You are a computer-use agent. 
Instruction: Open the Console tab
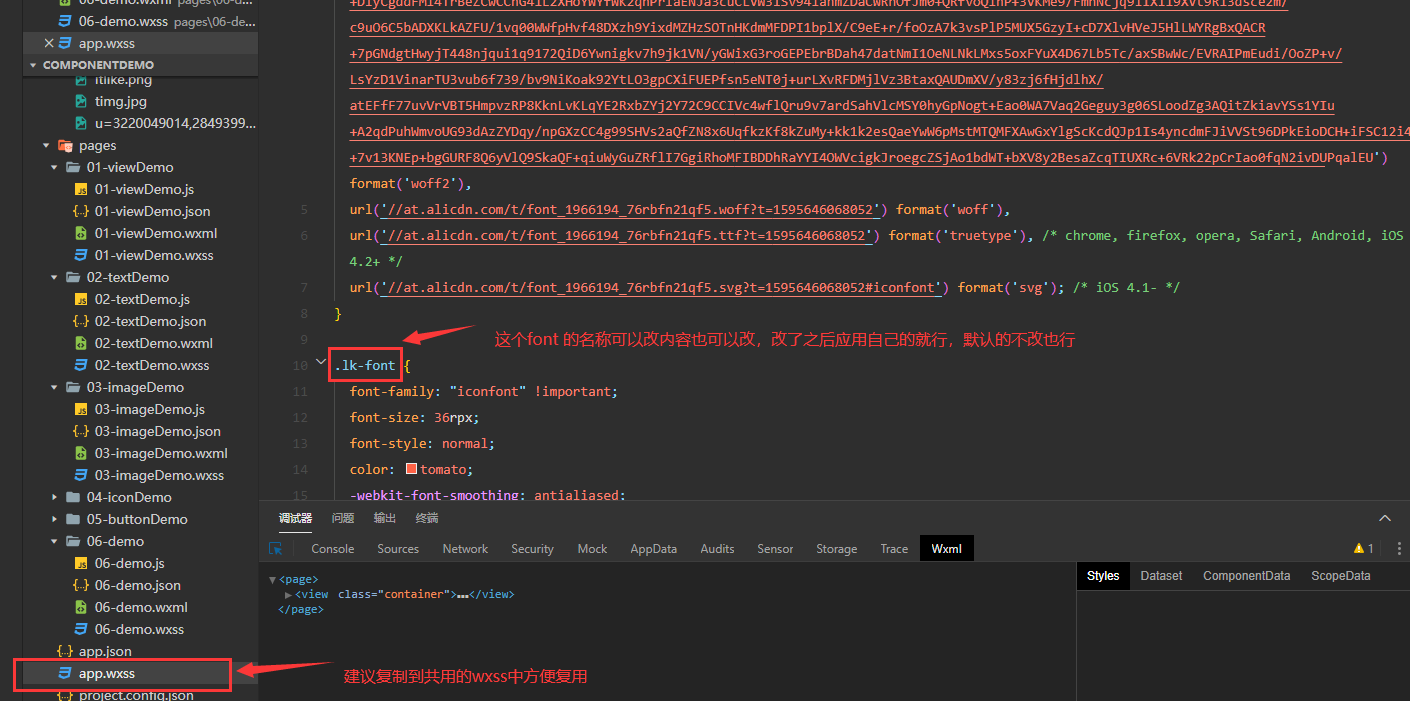(333, 548)
